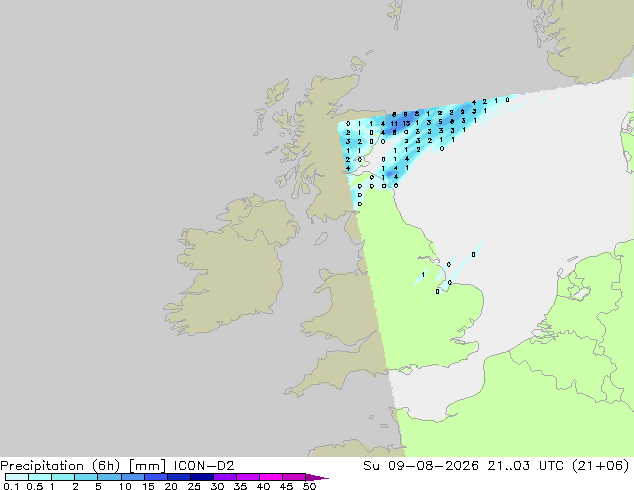Click the legend label '50'
Screen dimensions: 634x490
pyautogui.click(x=309, y=486)
